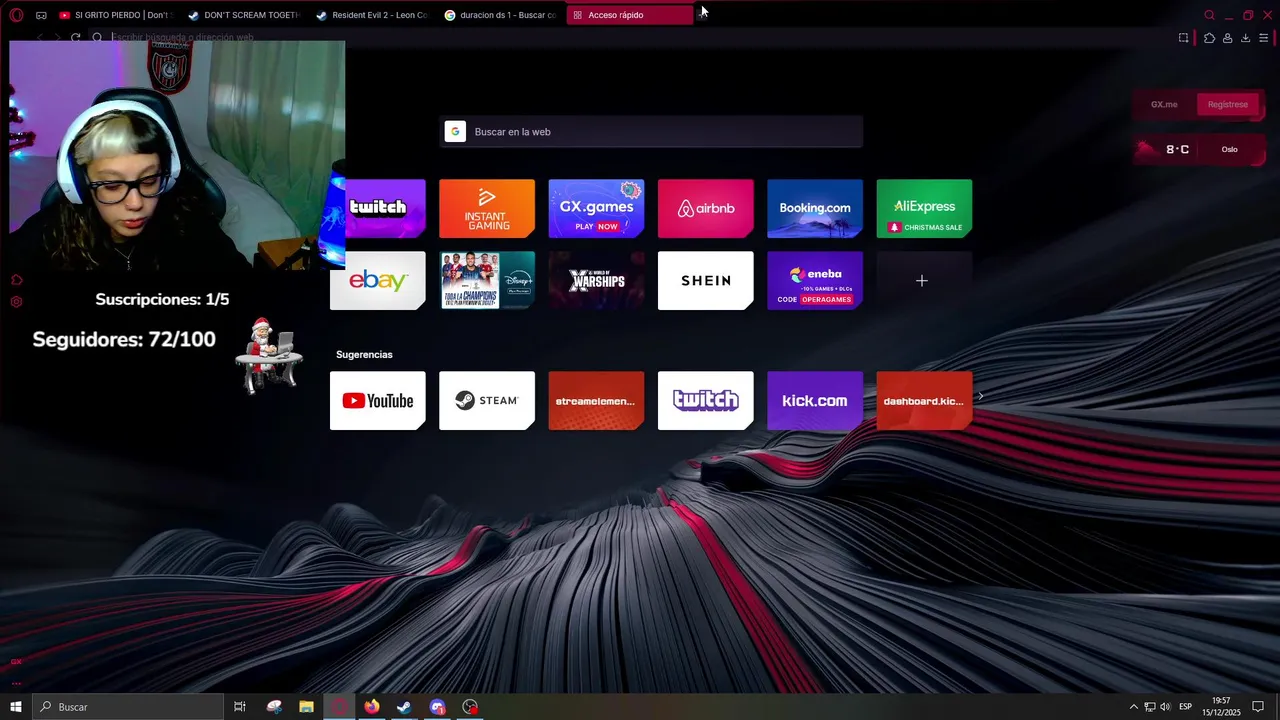Open the streamelements suggestion tile
1280x720 pixels.
[x=596, y=400]
